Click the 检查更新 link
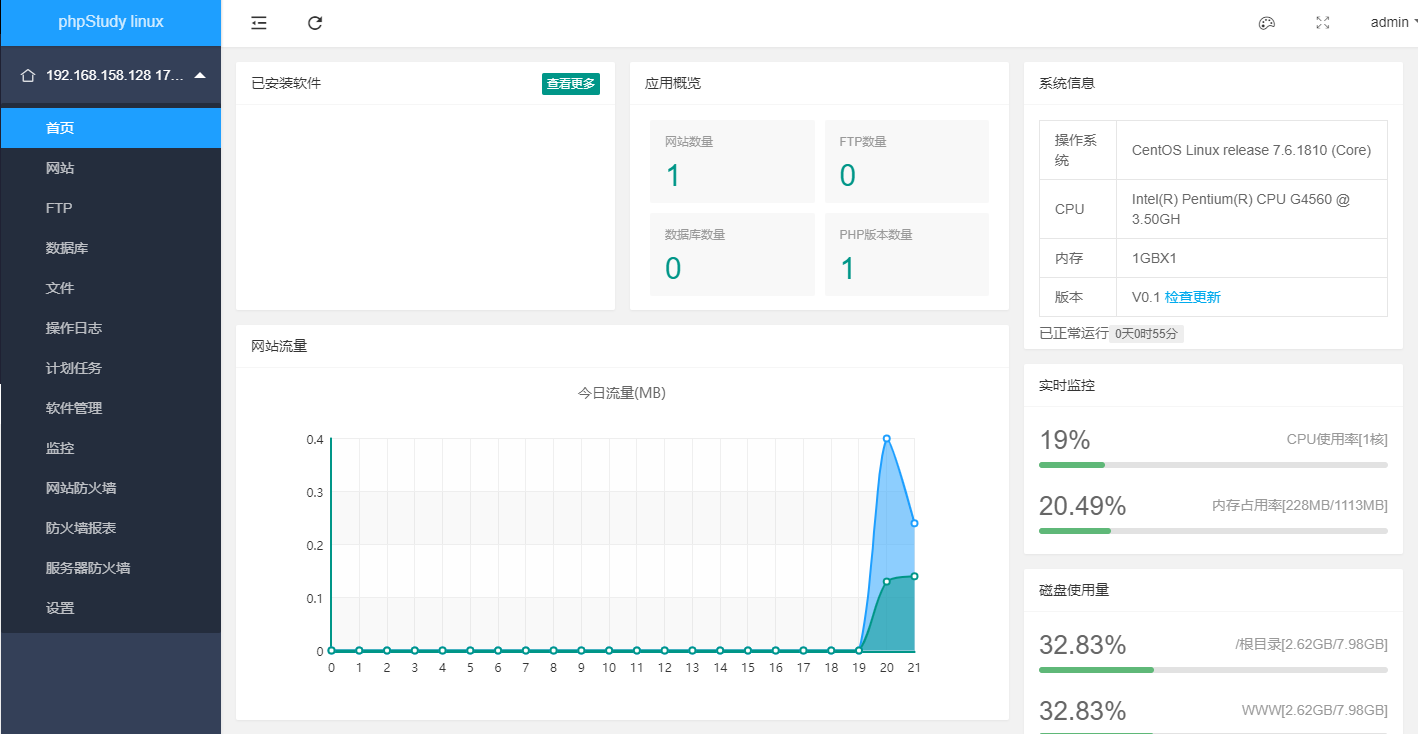This screenshot has width=1418, height=734. [x=1192, y=297]
